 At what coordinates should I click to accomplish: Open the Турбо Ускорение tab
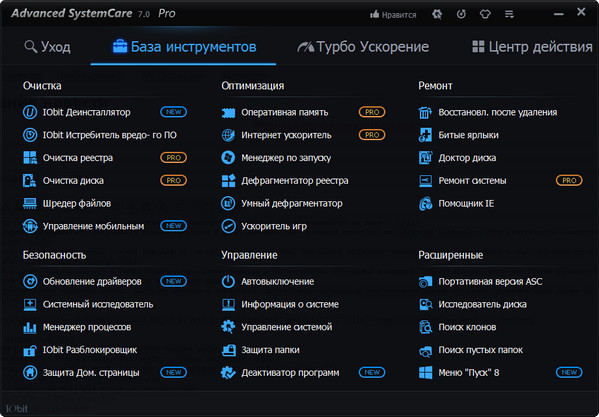[363, 47]
